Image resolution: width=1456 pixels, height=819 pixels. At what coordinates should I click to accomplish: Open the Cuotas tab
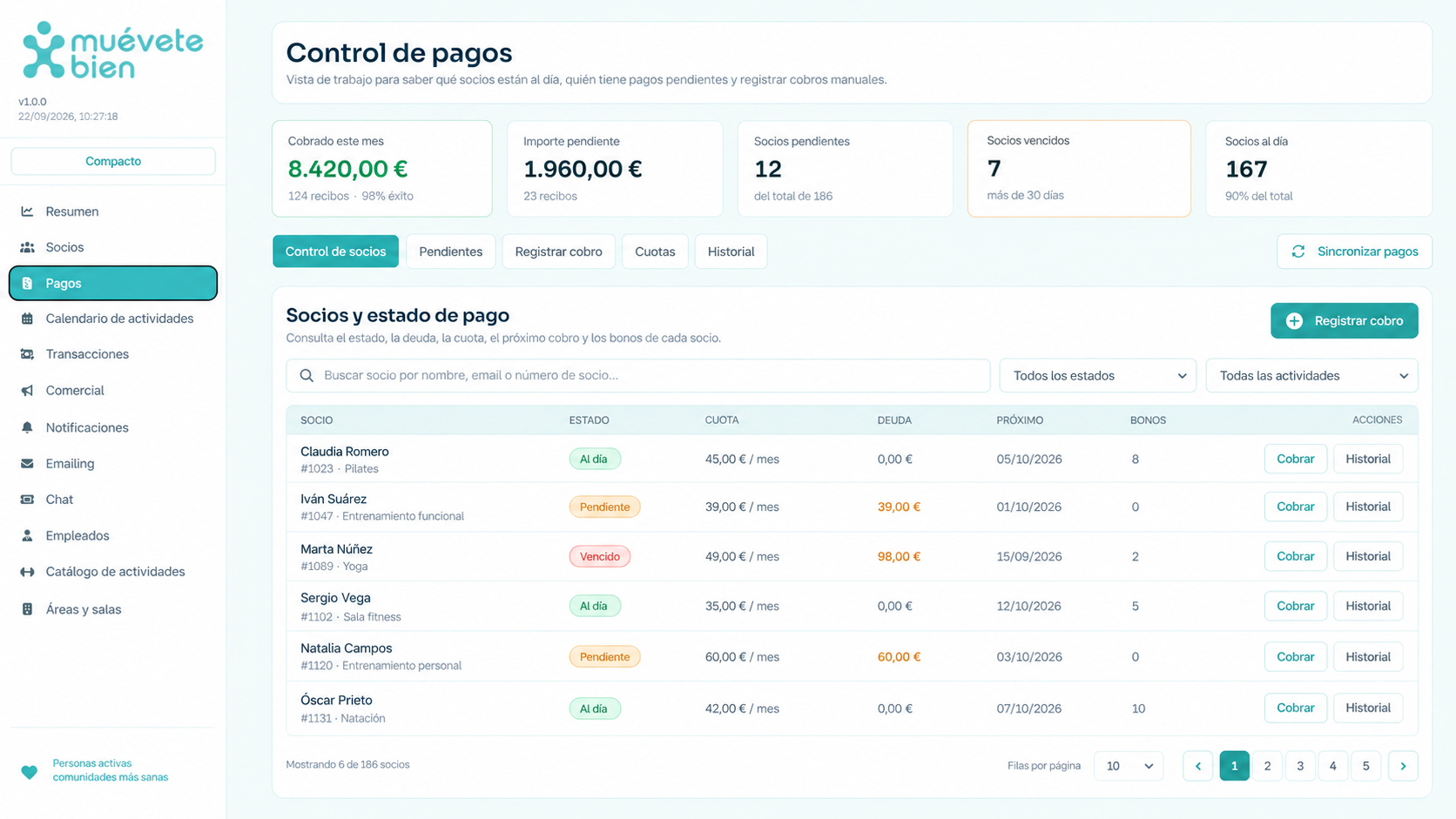coord(655,252)
